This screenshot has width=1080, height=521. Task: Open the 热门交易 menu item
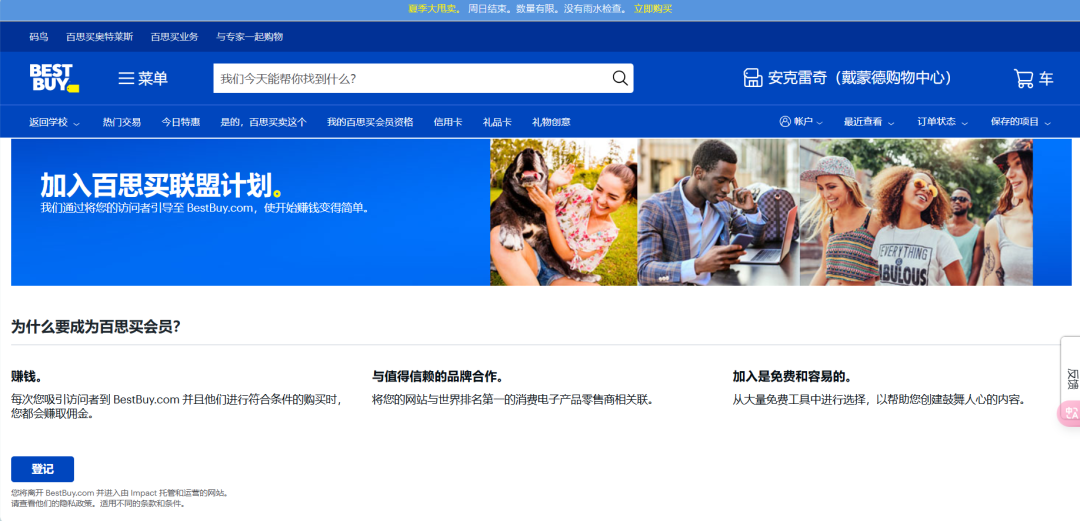click(122, 122)
